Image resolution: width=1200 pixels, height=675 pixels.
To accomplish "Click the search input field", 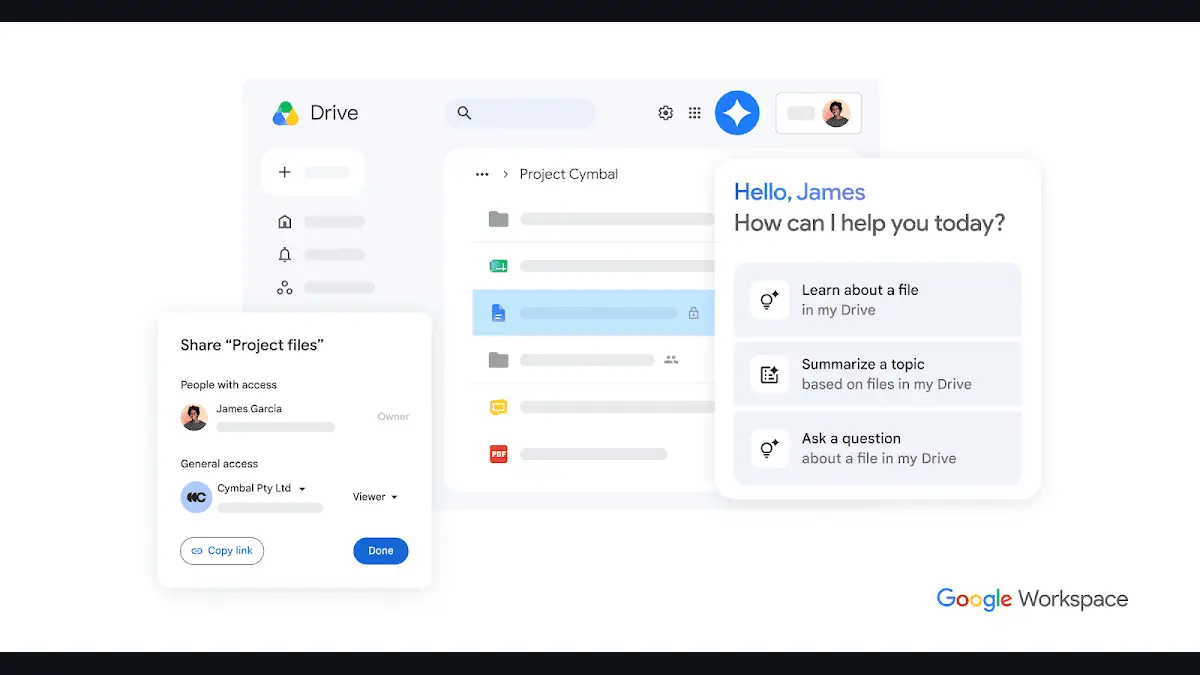I will pyautogui.click(x=520, y=113).
